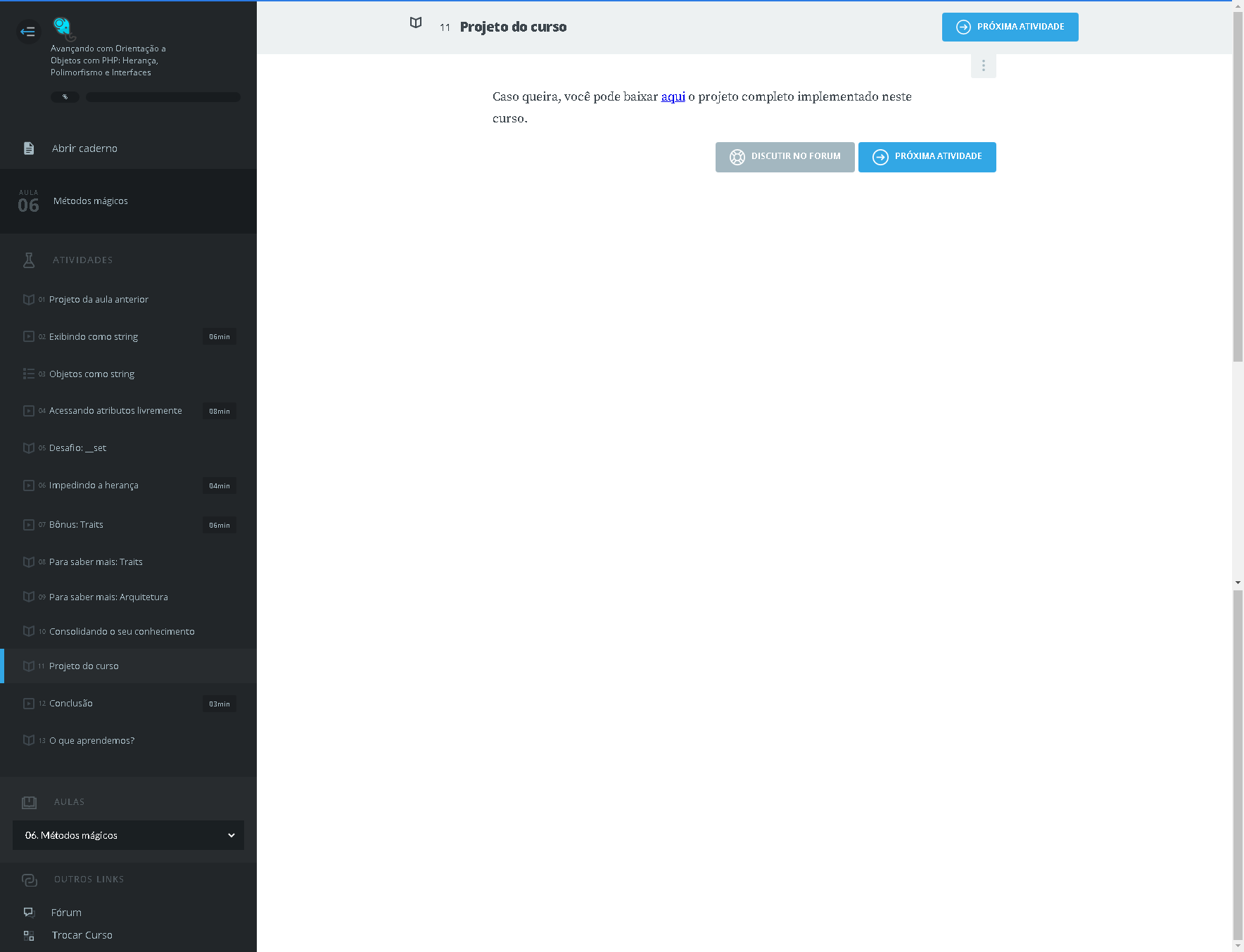This screenshot has height=952, width=1244.
Task: Open Acessando atributos livremente lesson
Action: 115,411
